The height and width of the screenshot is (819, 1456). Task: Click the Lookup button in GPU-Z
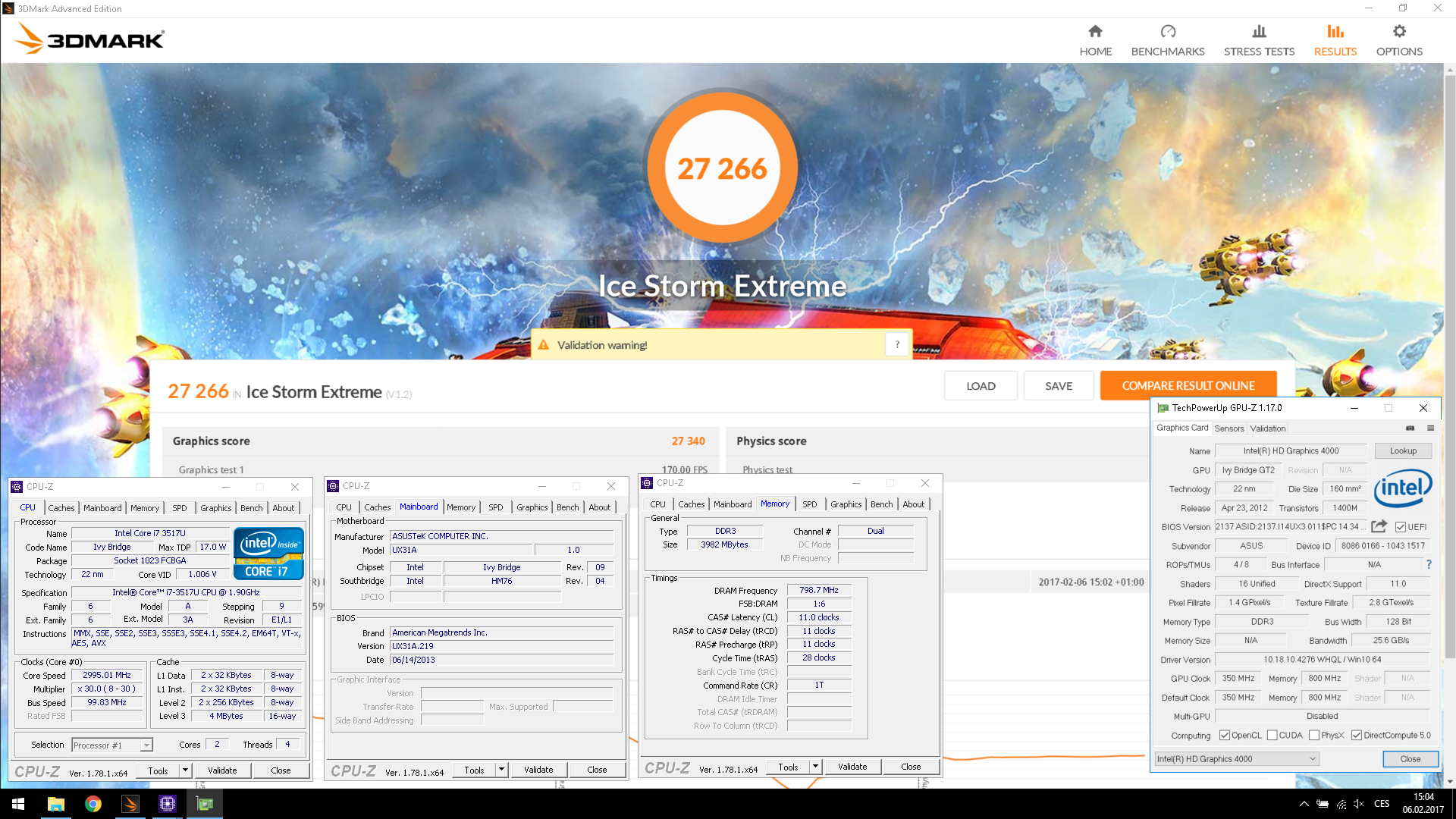1403,450
